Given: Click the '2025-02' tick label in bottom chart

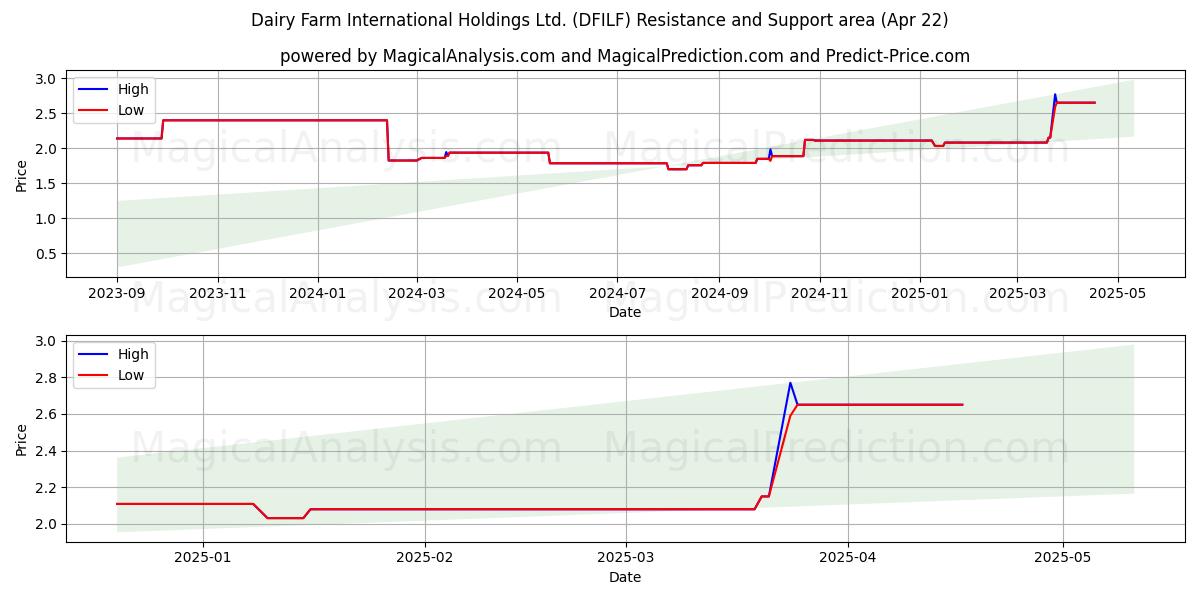Looking at the screenshot, I should coord(425,558).
